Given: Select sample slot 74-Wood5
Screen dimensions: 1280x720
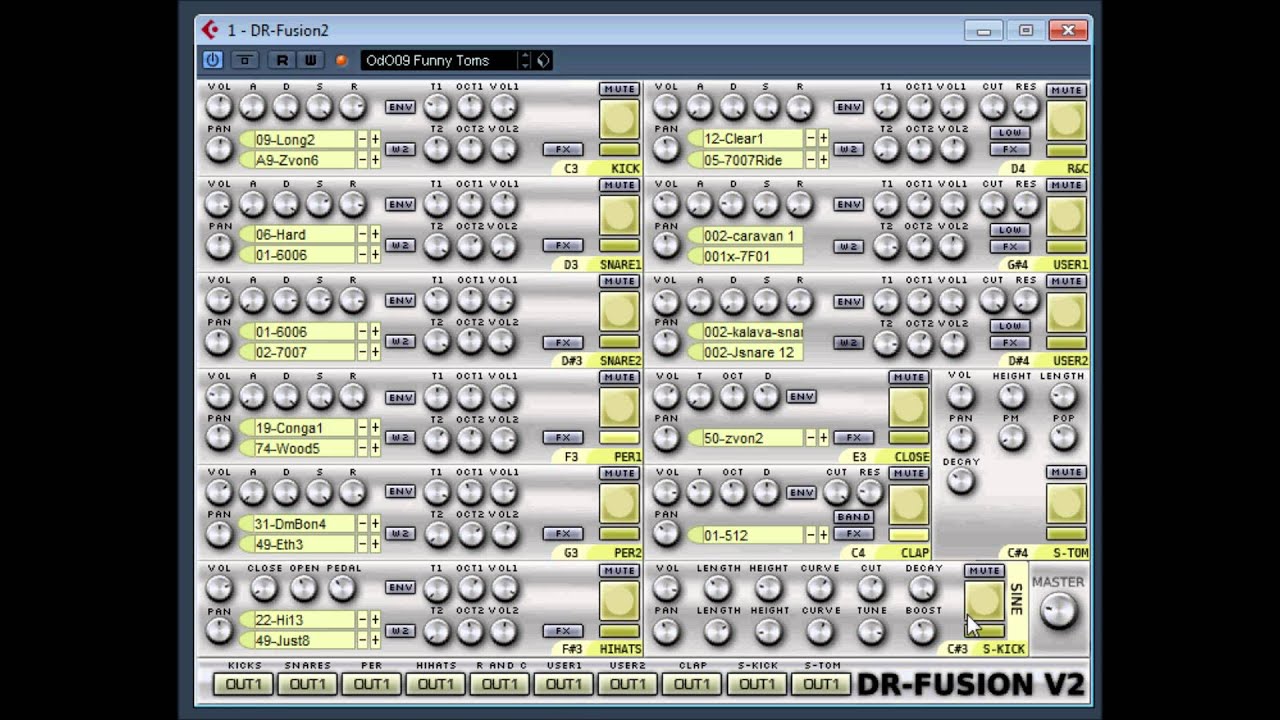Looking at the screenshot, I should coord(304,449).
